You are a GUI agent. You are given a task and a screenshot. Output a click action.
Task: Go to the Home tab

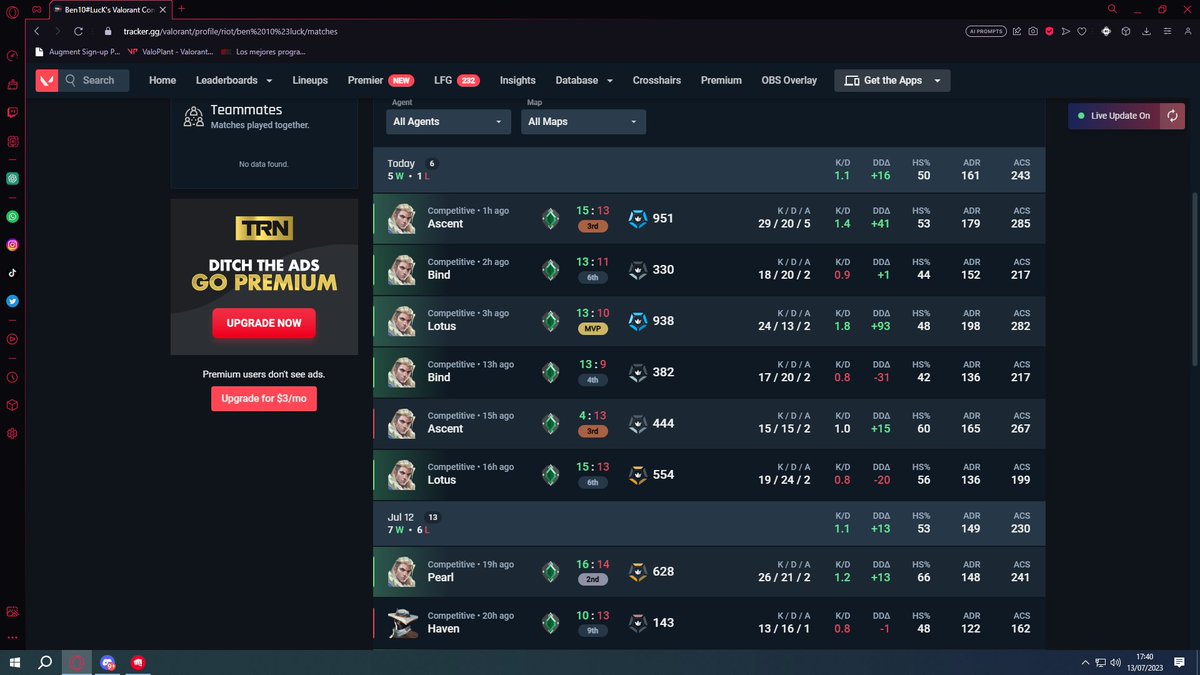(x=162, y=80)
